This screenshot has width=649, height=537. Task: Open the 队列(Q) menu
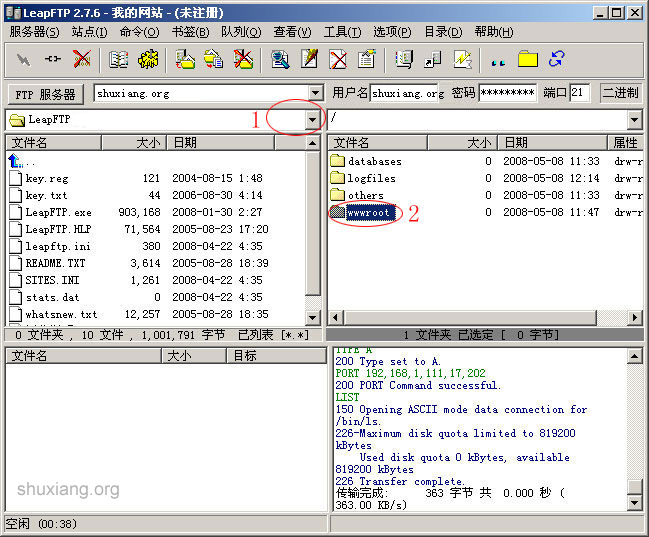[x=241, y=32]
